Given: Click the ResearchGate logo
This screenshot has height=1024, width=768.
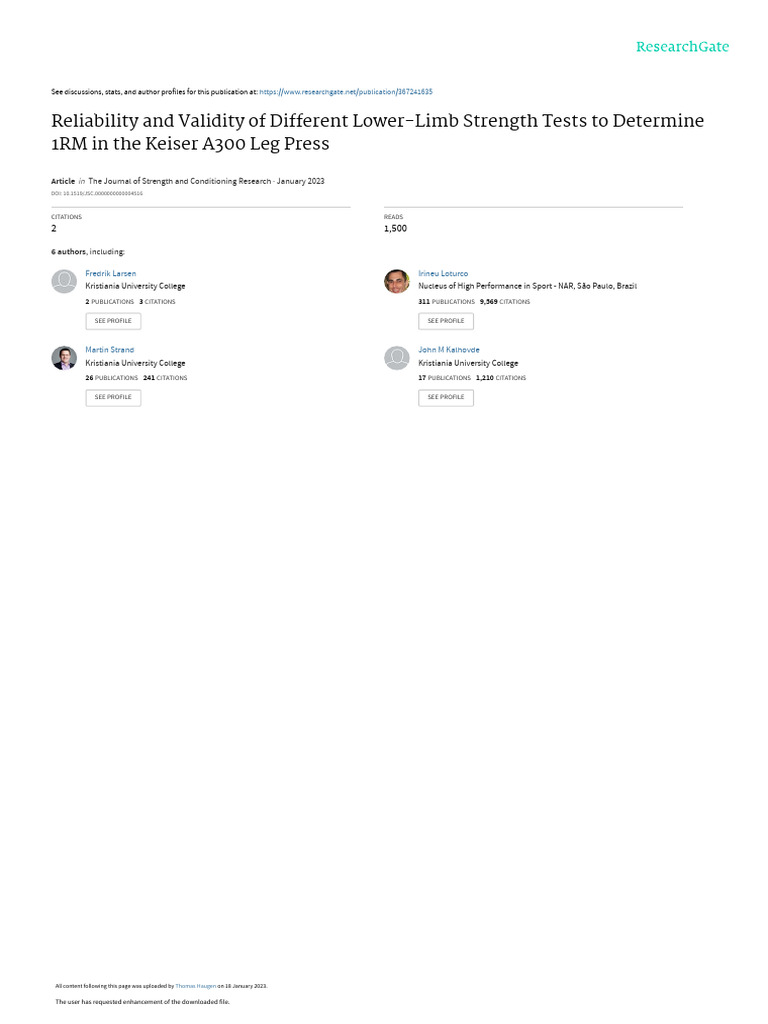Looking at the screenshot, I should pyautogui.click(x=682, y=47).
